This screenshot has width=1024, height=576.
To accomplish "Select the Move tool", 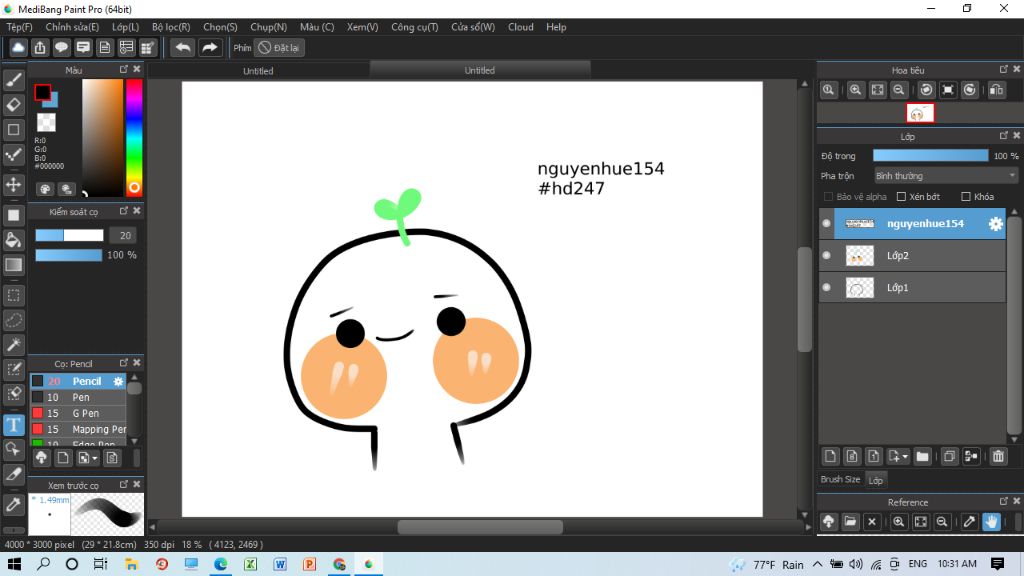I will point(14,185).
